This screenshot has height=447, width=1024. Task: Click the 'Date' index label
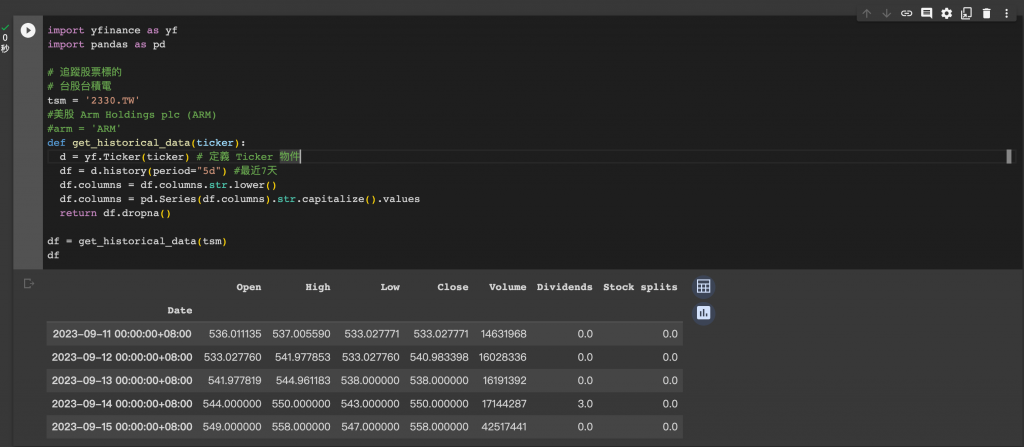click(x=180, y=310)
